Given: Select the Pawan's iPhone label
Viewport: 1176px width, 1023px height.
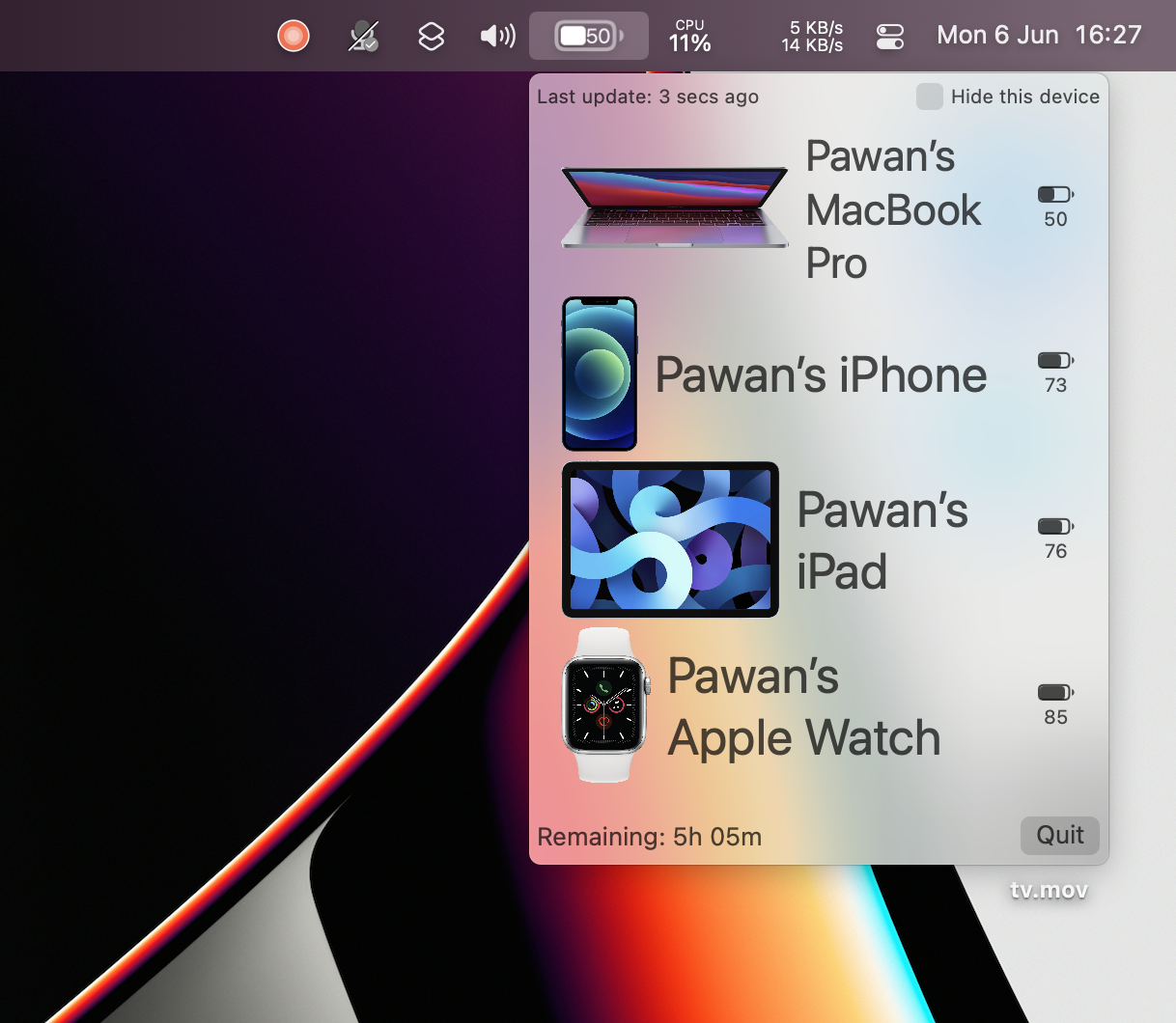Looking at the screenshot, I should point(821,374).
